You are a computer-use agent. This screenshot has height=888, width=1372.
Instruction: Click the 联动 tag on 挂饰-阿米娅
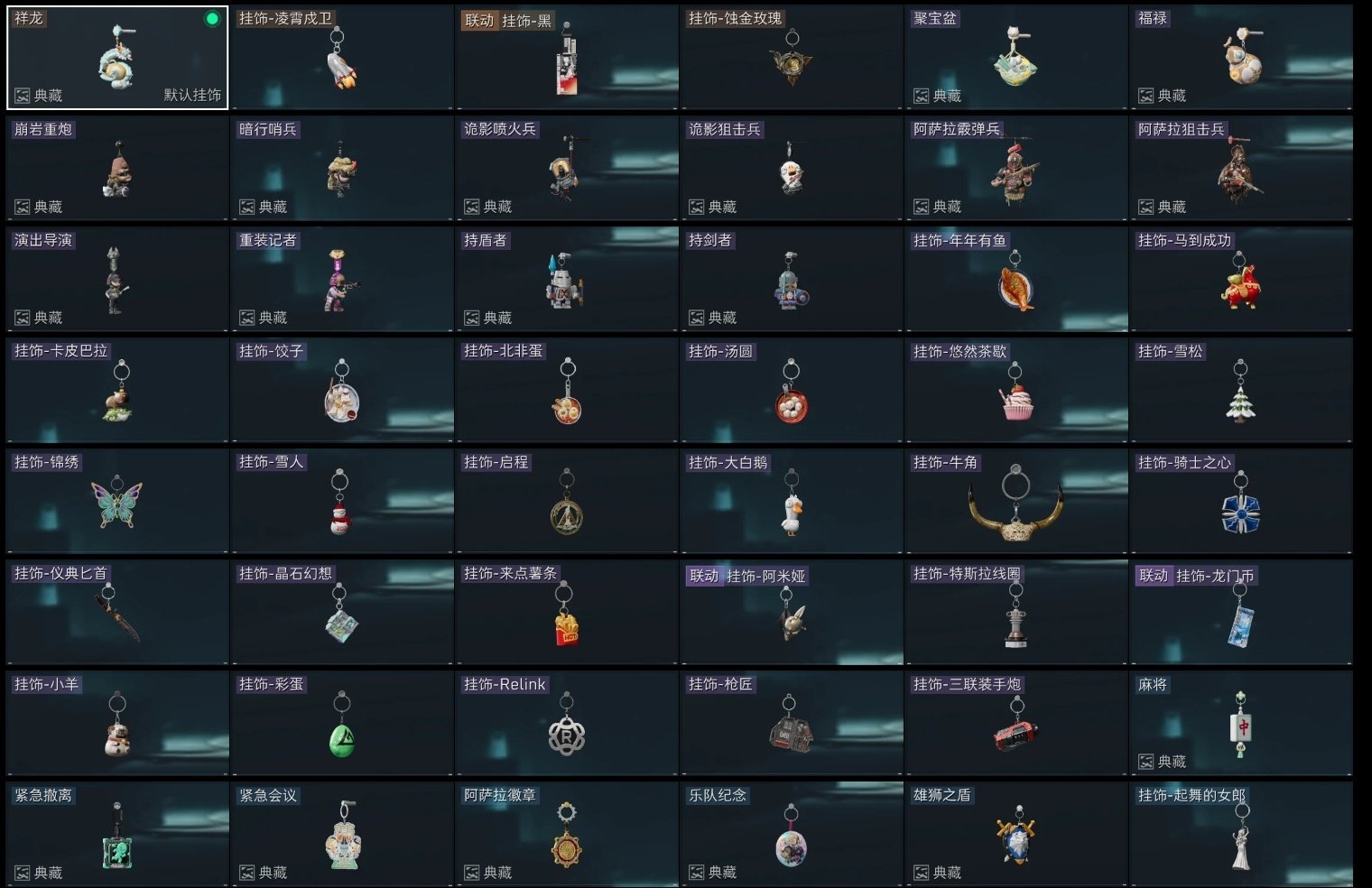tap(704, 576)
